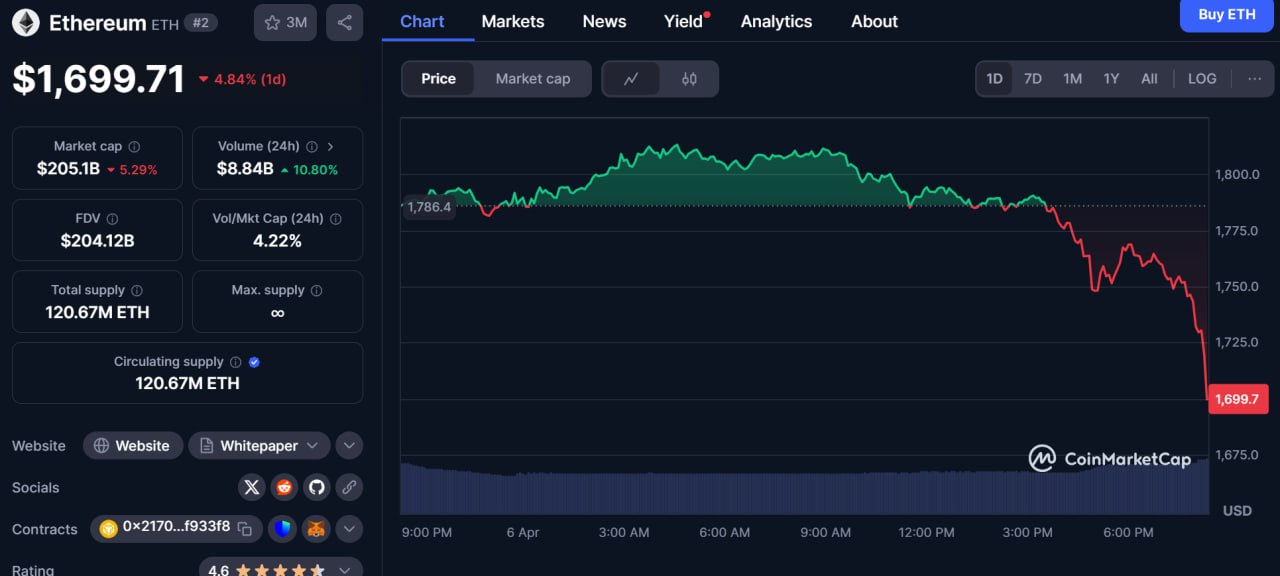
Task: Add contract to Trust Wallet shield icon
Action: (x=283, y=529)
